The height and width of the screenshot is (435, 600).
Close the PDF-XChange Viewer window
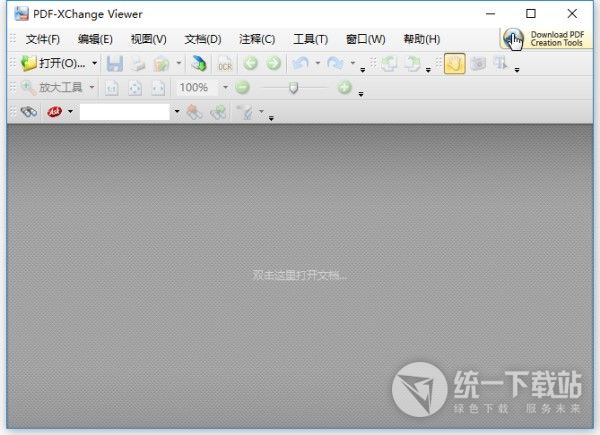[572, 14]
